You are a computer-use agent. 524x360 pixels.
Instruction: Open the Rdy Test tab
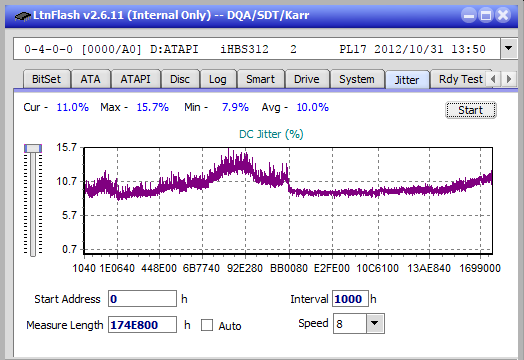coord(460,79)
